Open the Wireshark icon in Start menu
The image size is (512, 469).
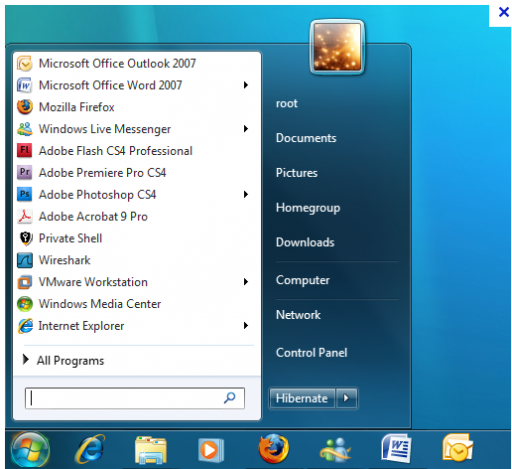(25, 260)
